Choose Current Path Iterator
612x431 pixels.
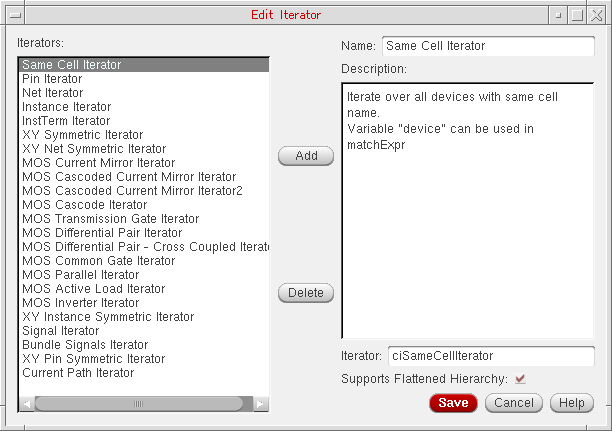point(144,373)
